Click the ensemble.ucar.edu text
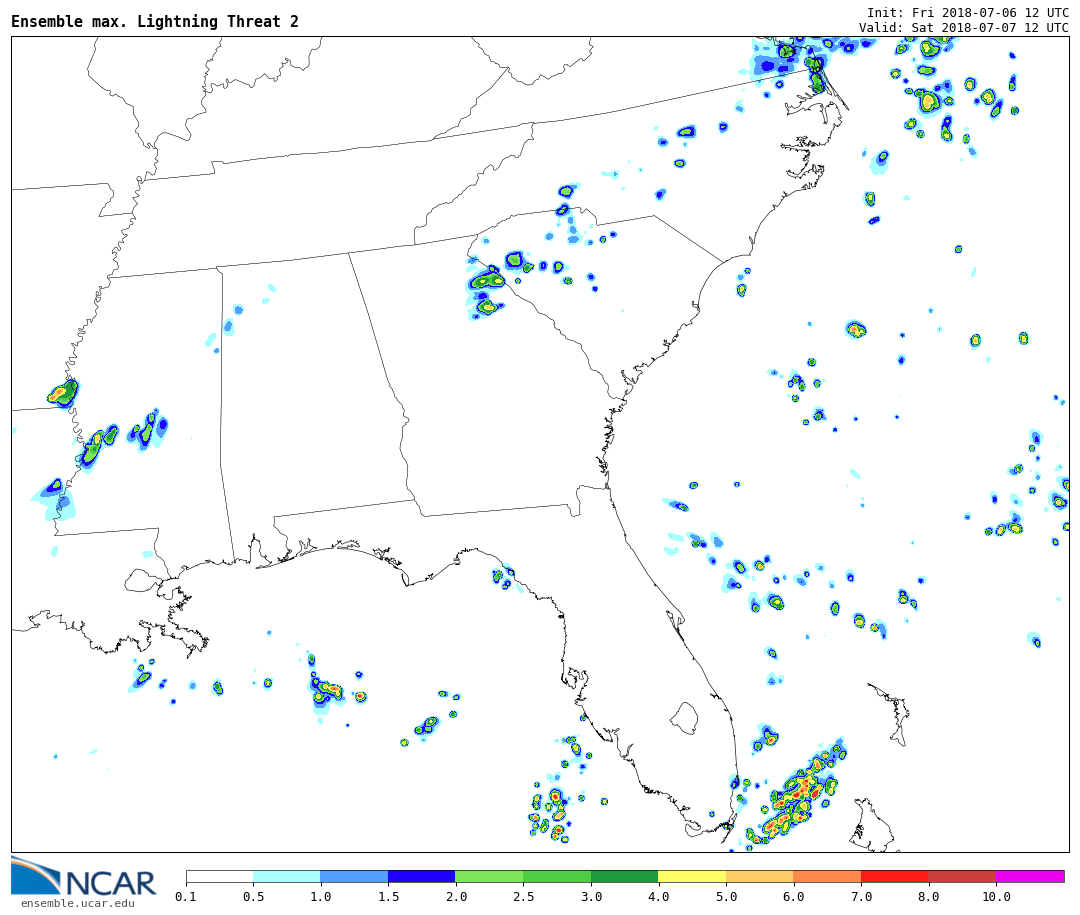1080x915 pixels. click(78, 903)
